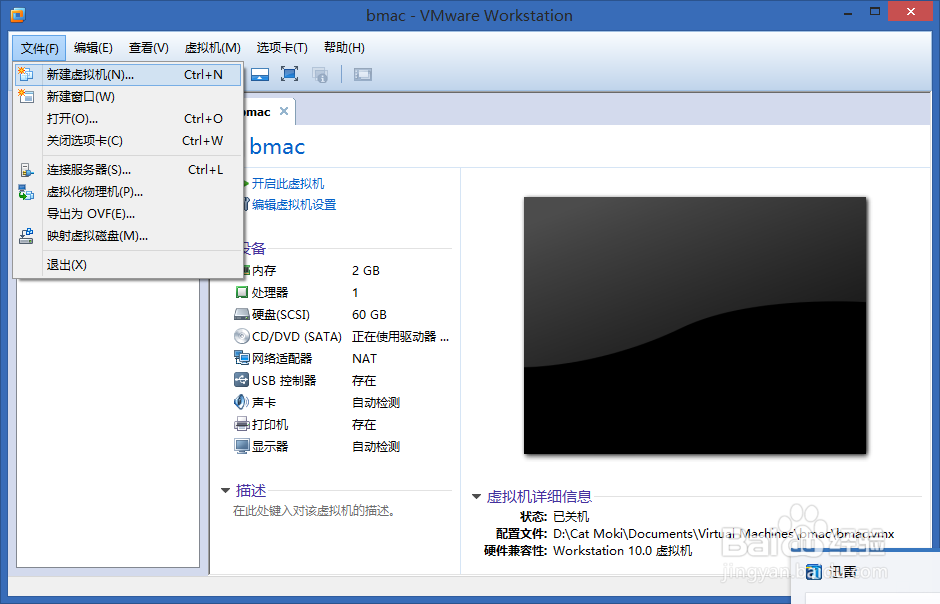This screenshot has height=604, width=940.
Task: Collapse the 虚拟机详细信息 section
Action: pos(477,496)
